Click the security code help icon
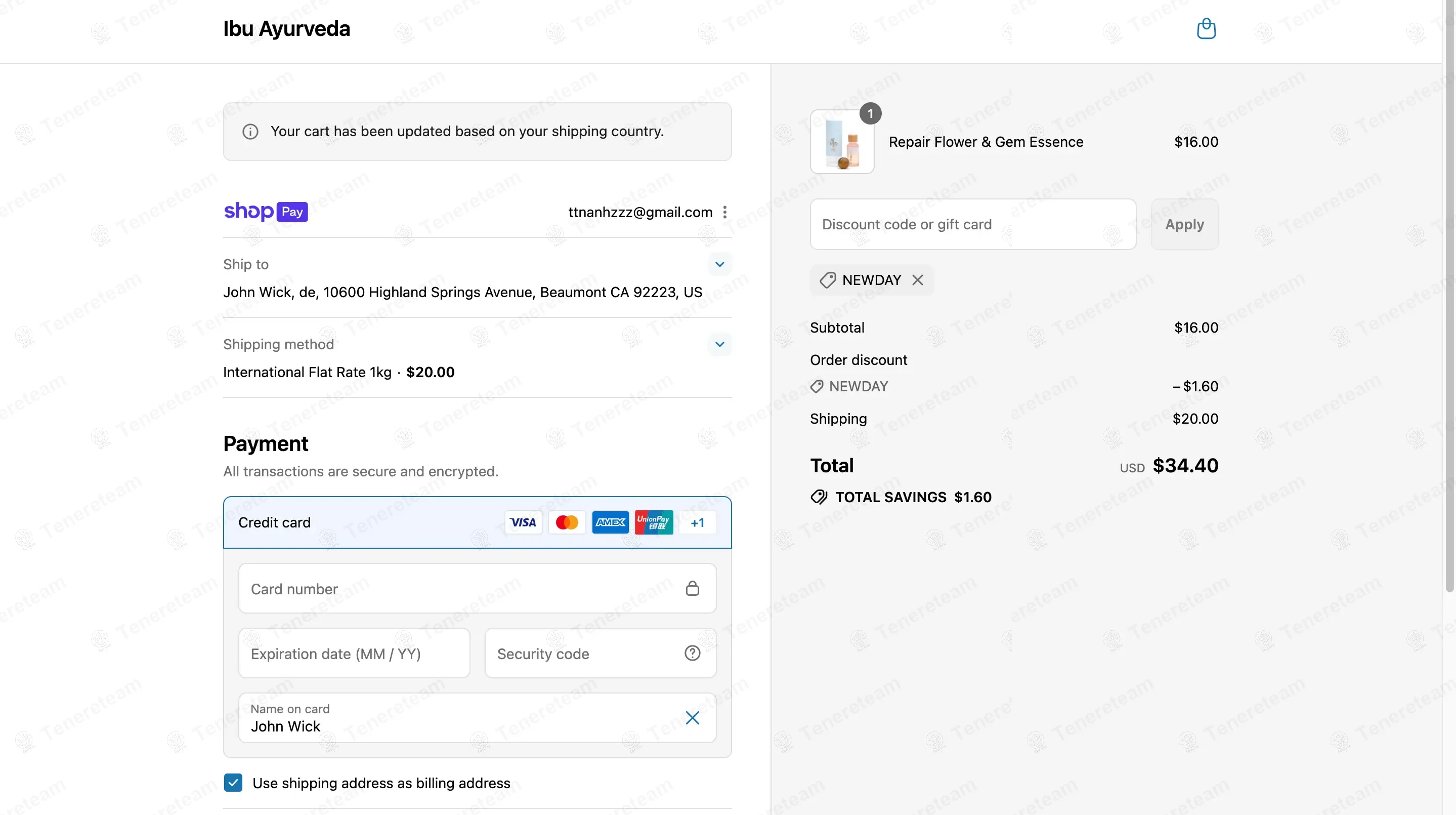Screen dimensions: 1456x815 click(692, 653)
